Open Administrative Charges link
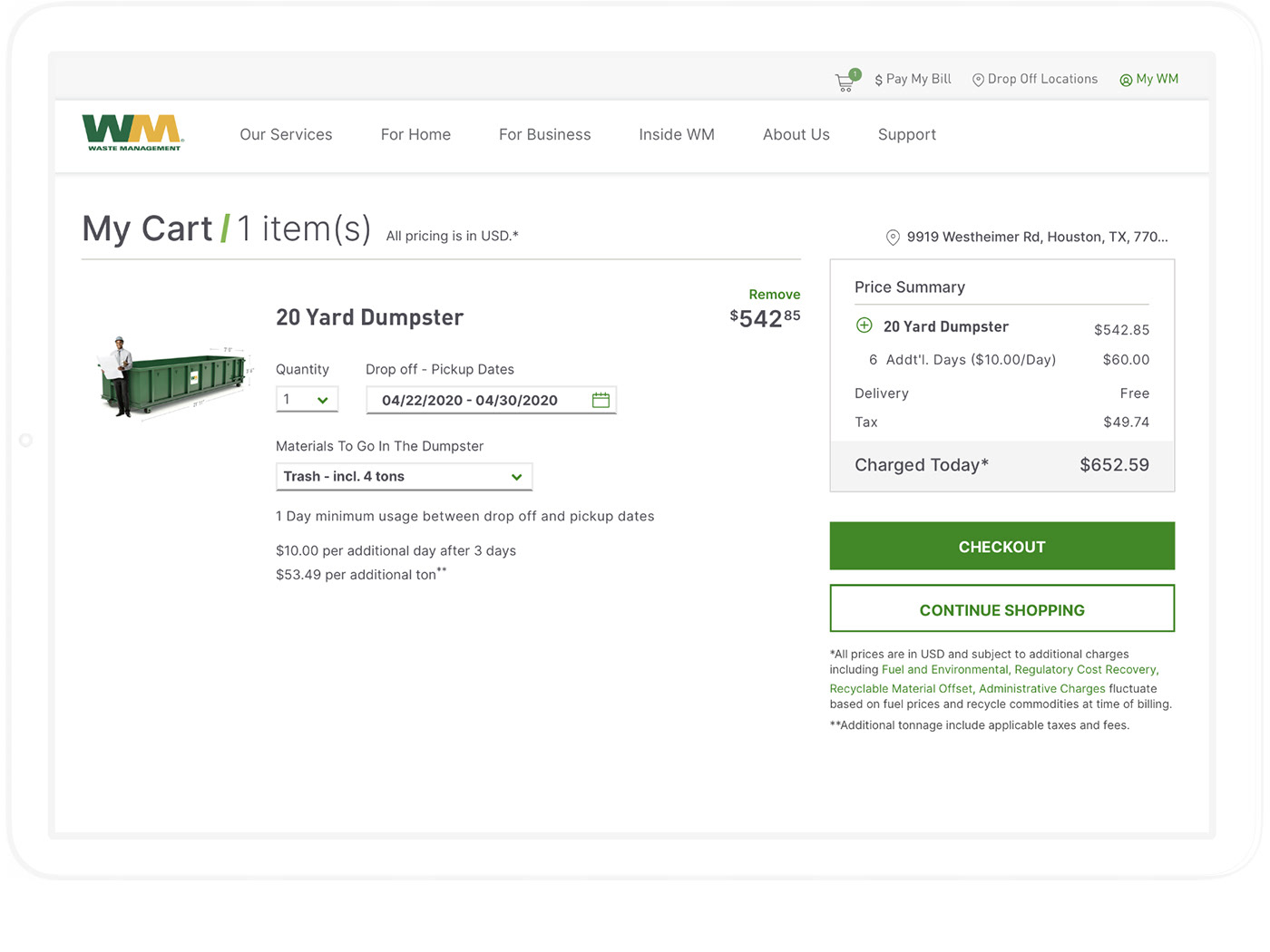 pyautogui.click(x=1041, y=688)
